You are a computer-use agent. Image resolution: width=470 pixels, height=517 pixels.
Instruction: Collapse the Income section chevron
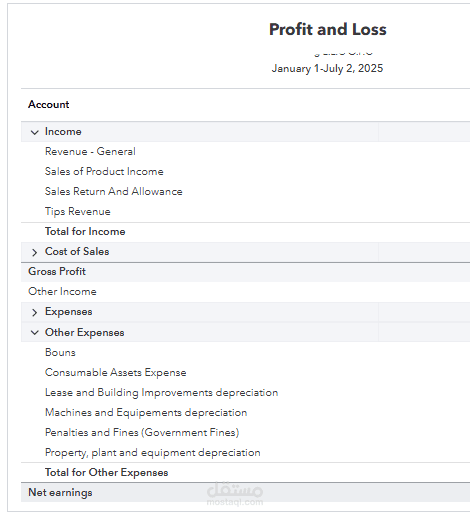click(34, 132)
